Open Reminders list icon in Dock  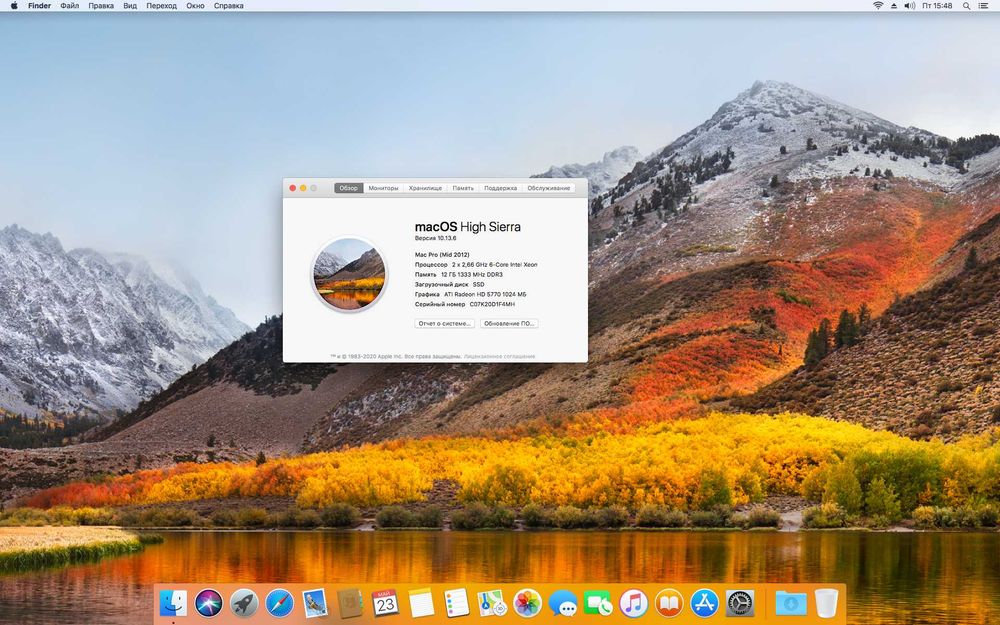tap(457, 603)
